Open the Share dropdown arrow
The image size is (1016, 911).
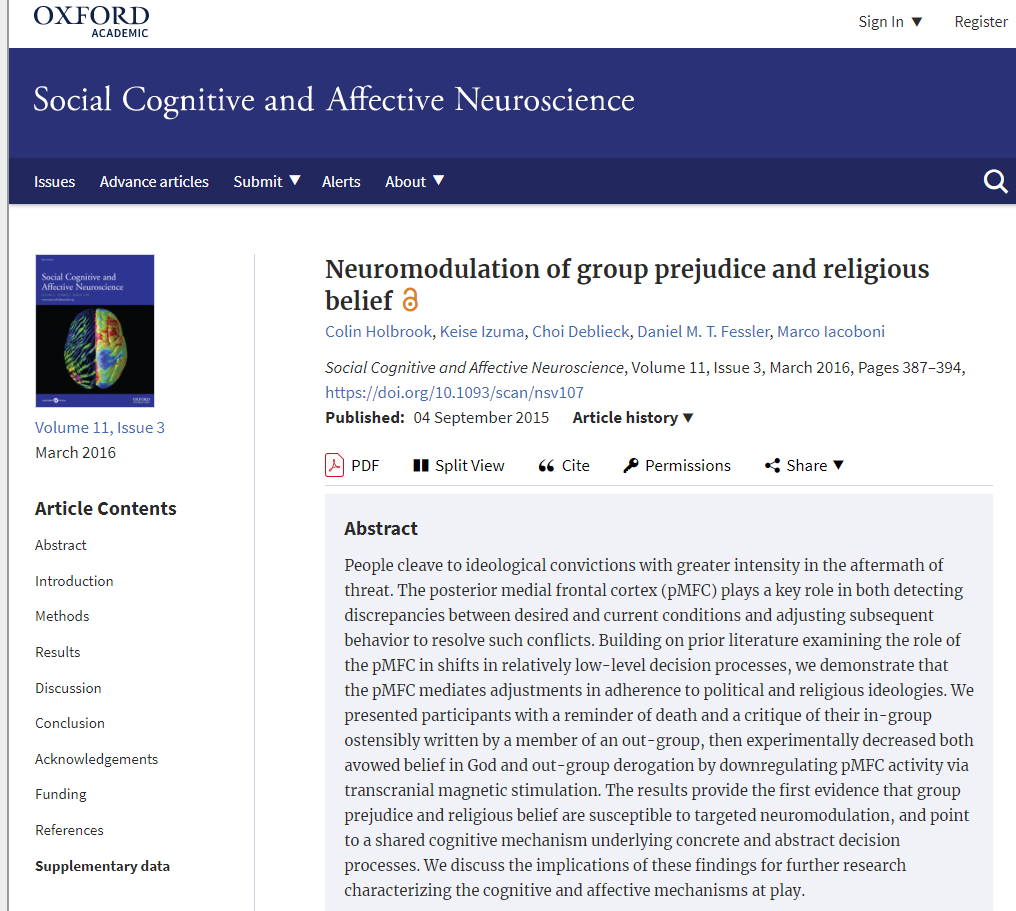tap(838, 465)
